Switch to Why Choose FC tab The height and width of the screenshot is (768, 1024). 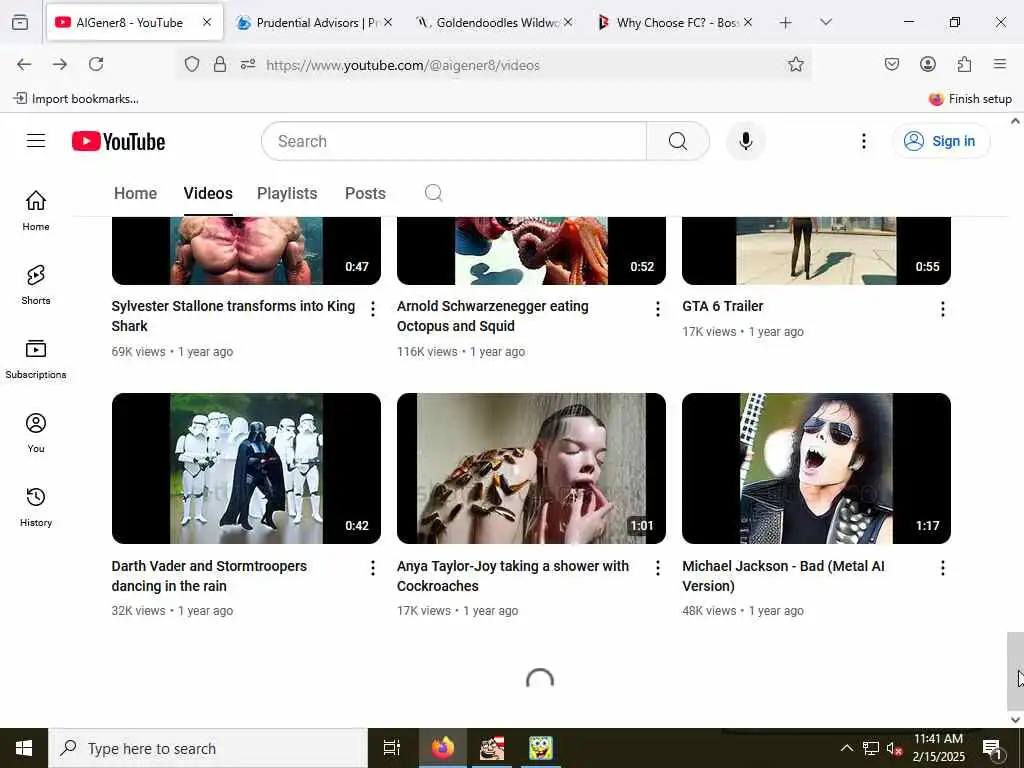click(x=675, y=22)
